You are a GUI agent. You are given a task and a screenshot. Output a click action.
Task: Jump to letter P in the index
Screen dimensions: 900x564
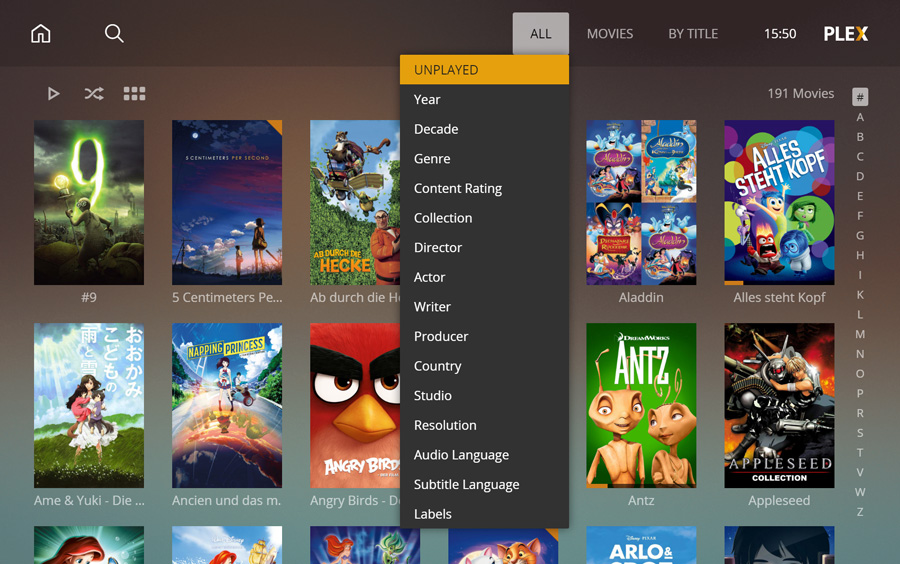click(860, 394)
